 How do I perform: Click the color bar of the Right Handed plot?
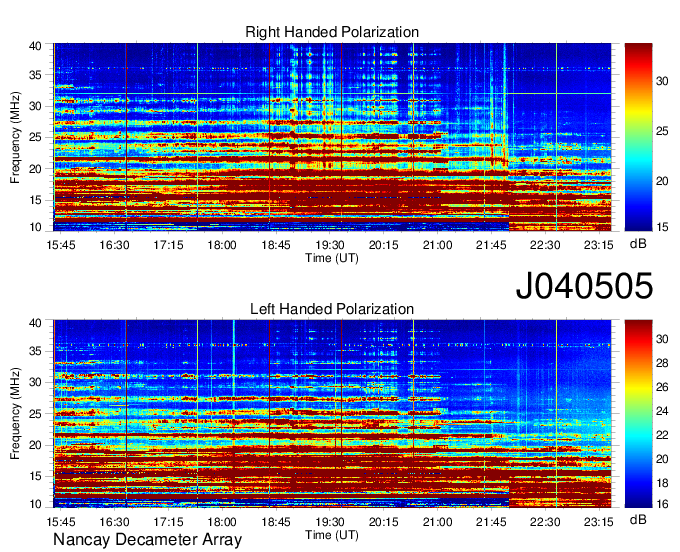(x=638, y=137)
